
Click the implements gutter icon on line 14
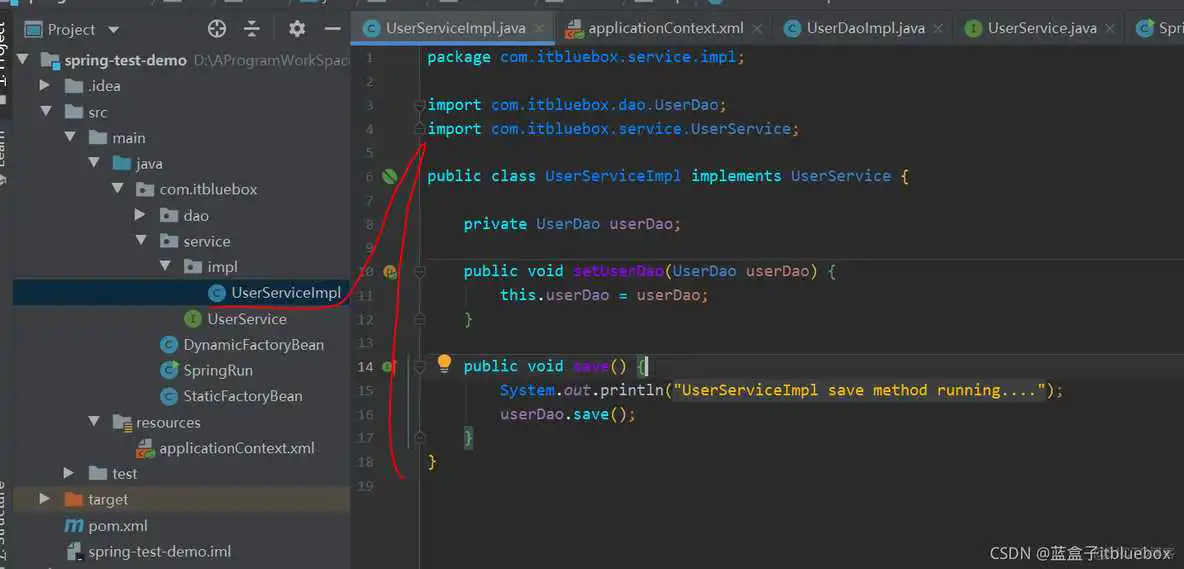[x=389, y=367]
